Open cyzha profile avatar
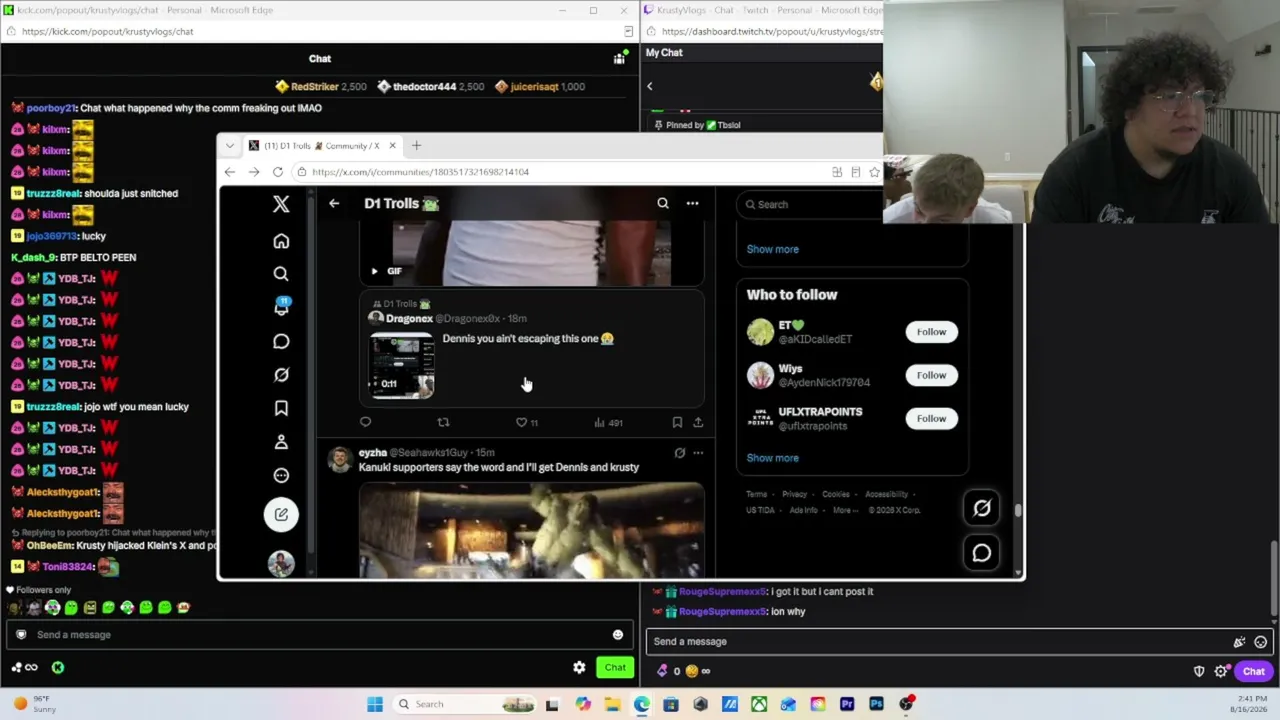This screenshot has width=1280, height=720. [x=340, y=459]
